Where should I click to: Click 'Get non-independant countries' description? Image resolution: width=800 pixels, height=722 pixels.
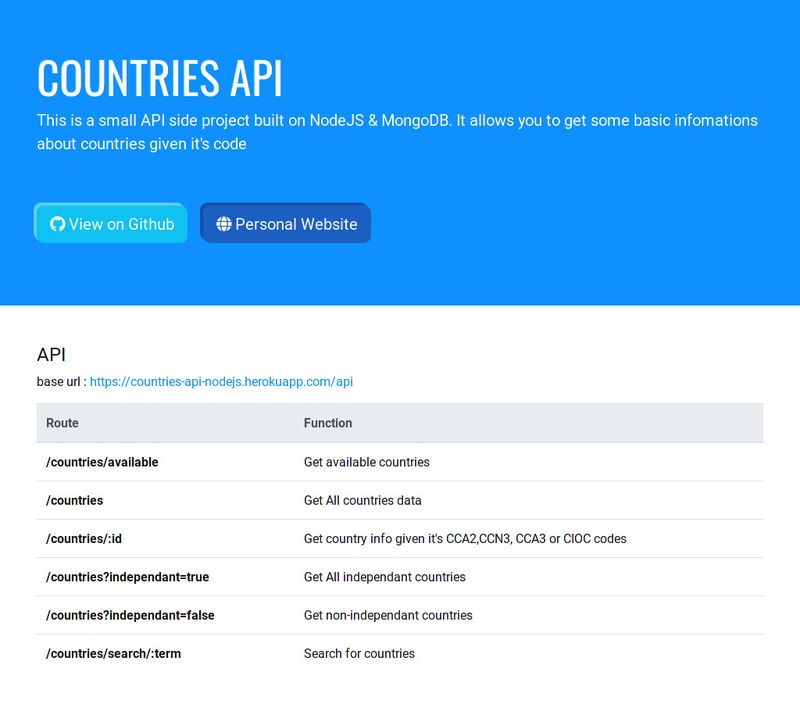tap(388, 615)
